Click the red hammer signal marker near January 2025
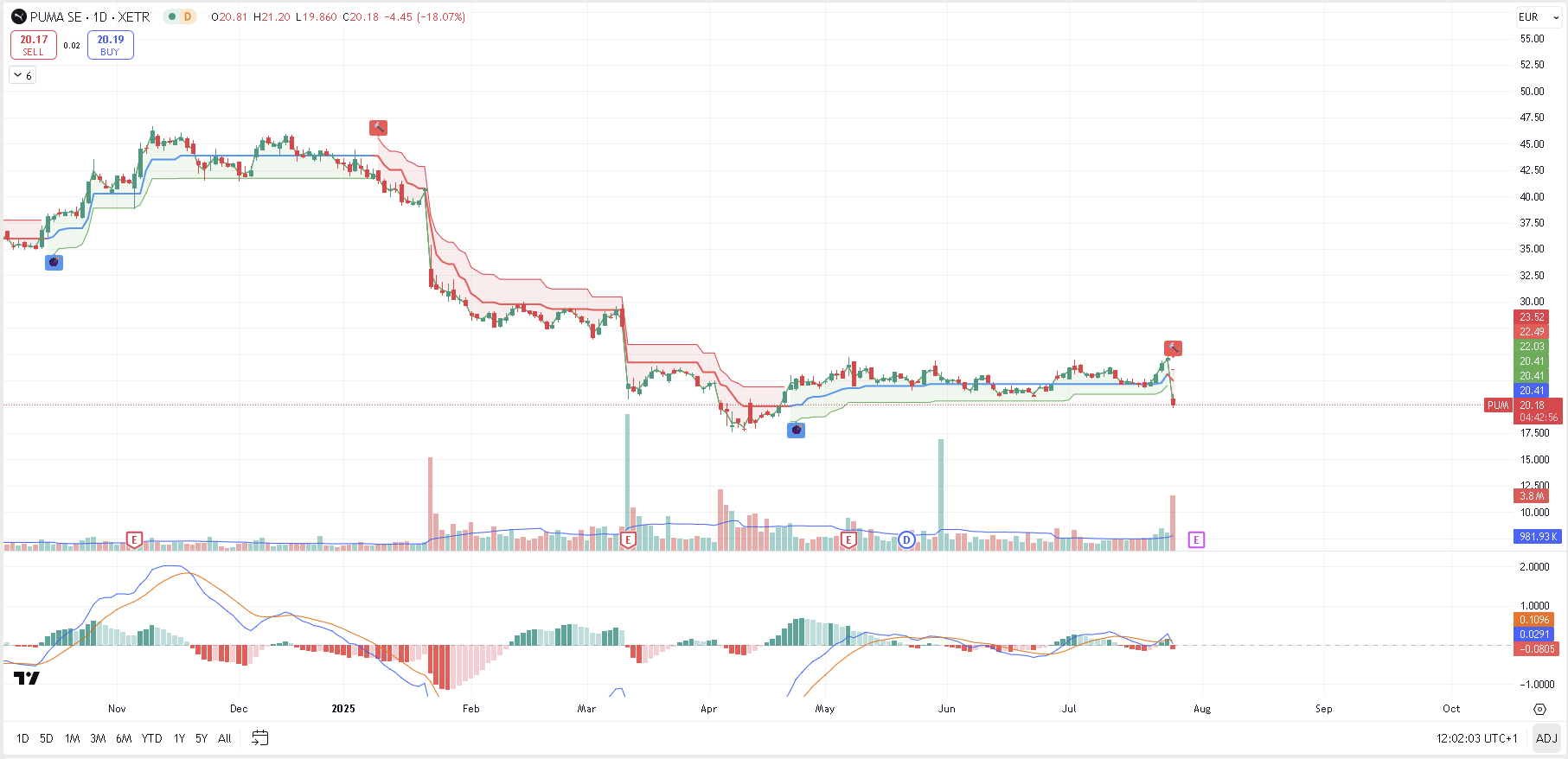 (x=378, y=128)
